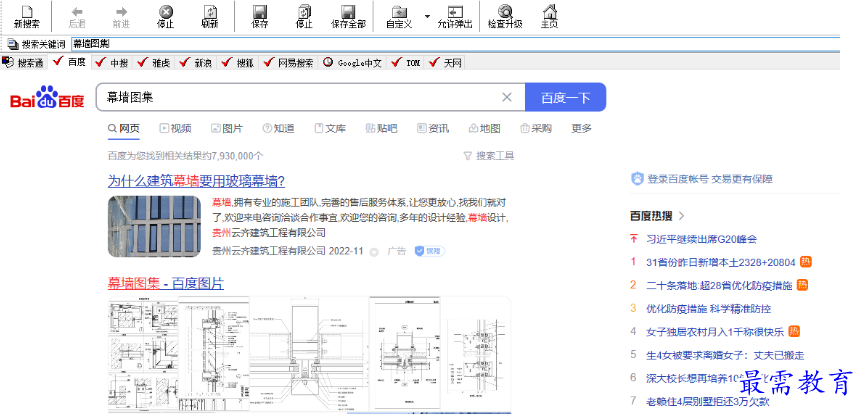Select the 中搜 search engine tab

(x=111, y=63)
